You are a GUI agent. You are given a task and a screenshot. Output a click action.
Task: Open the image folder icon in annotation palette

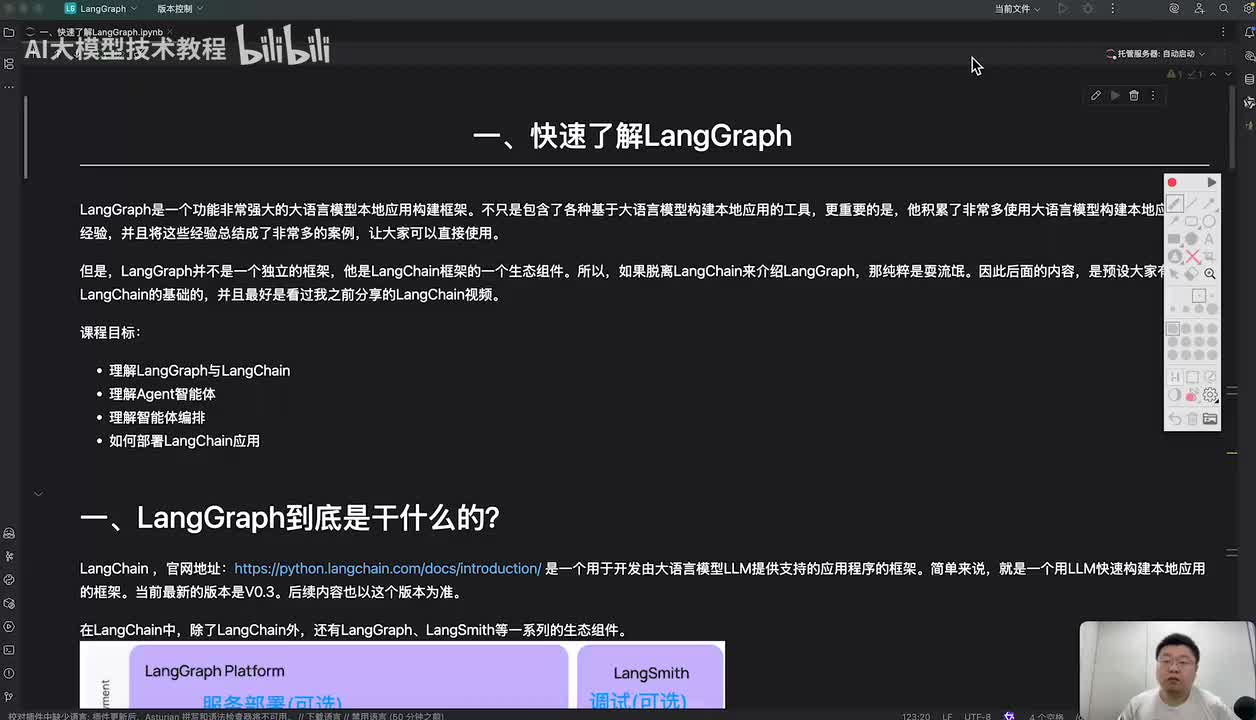point(1210,419)
